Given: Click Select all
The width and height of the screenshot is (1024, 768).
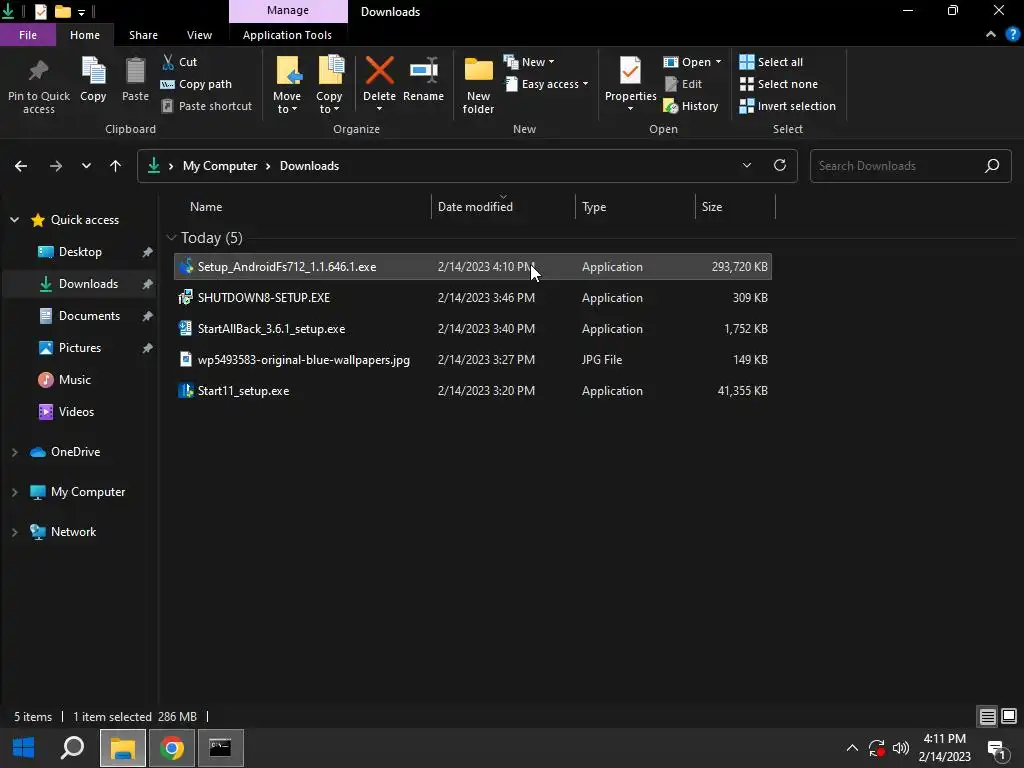Looking at the screenshot, I should point(771,62).
